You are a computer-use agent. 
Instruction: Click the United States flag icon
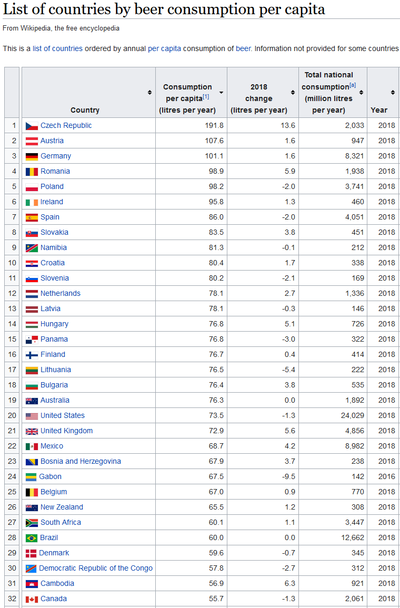point(32,416)
